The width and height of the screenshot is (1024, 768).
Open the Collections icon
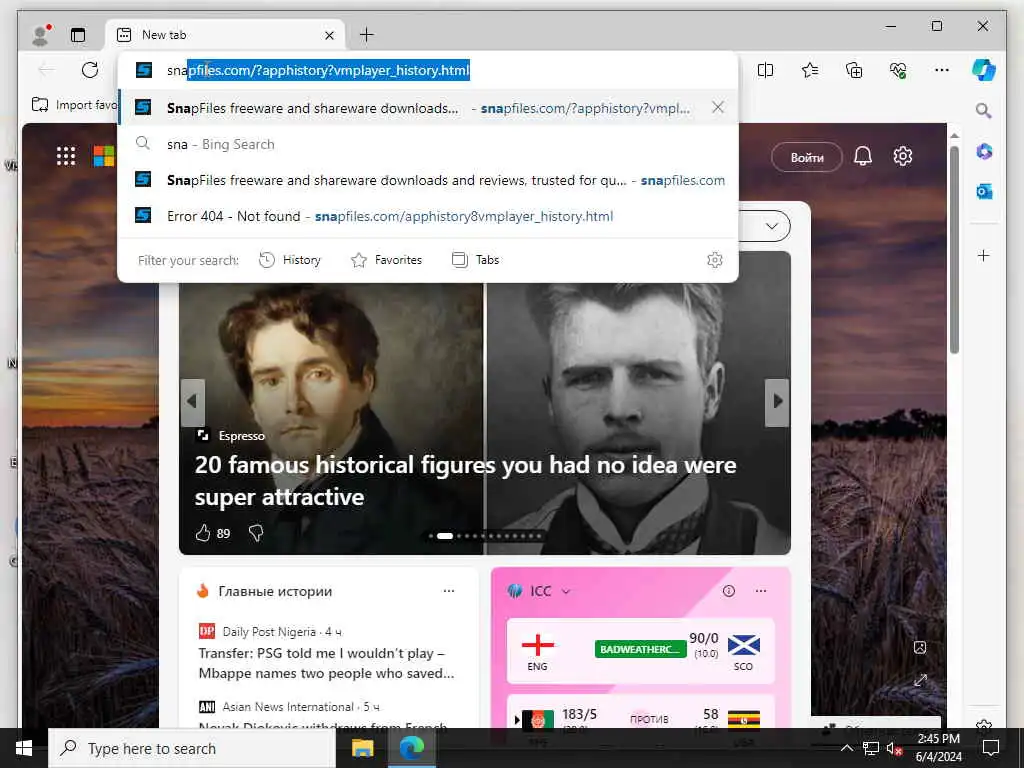click(854, 70)
